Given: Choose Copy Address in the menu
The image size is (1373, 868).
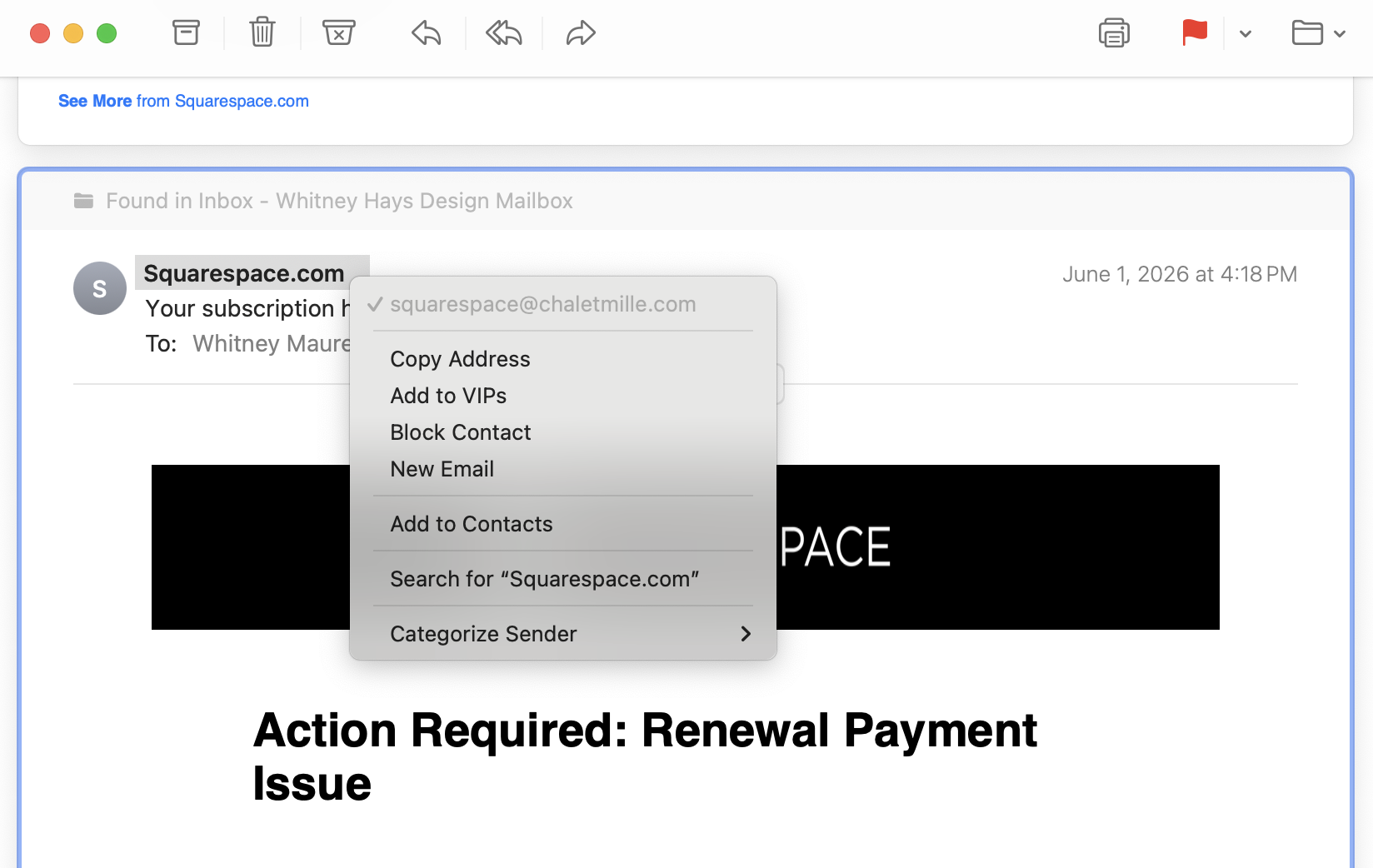Looking at the screenshot, I should tap(563, 359).
